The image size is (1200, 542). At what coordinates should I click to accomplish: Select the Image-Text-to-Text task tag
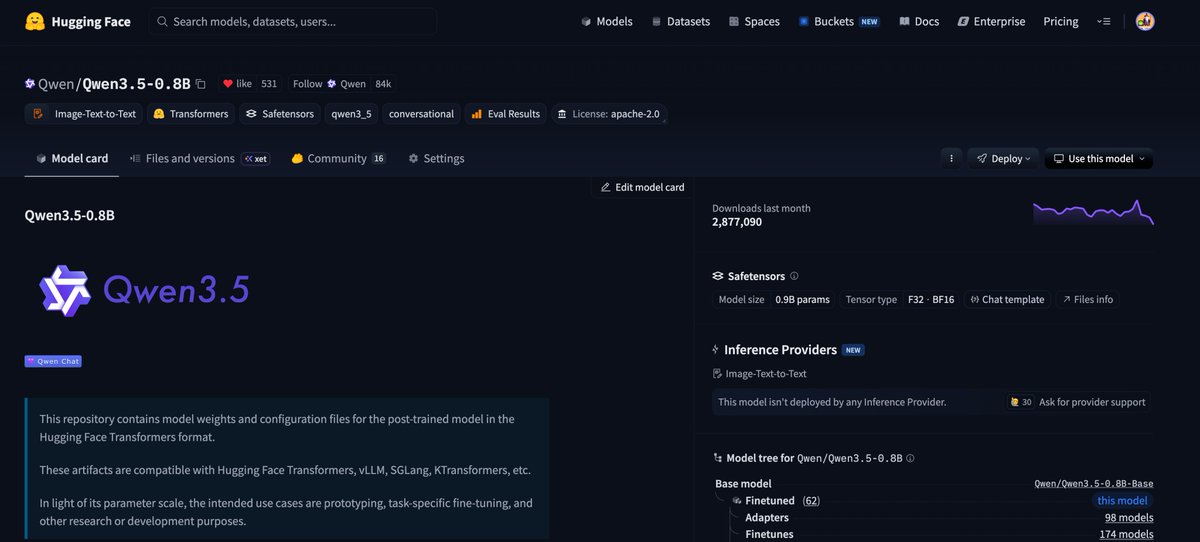[84, 114]
